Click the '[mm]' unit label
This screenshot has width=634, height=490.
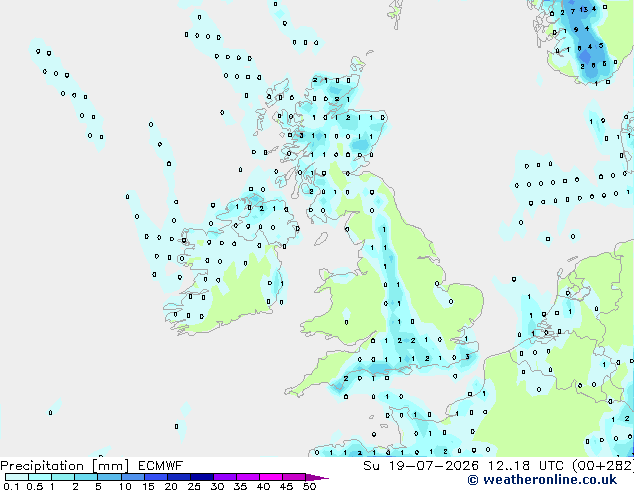point(110,466)
